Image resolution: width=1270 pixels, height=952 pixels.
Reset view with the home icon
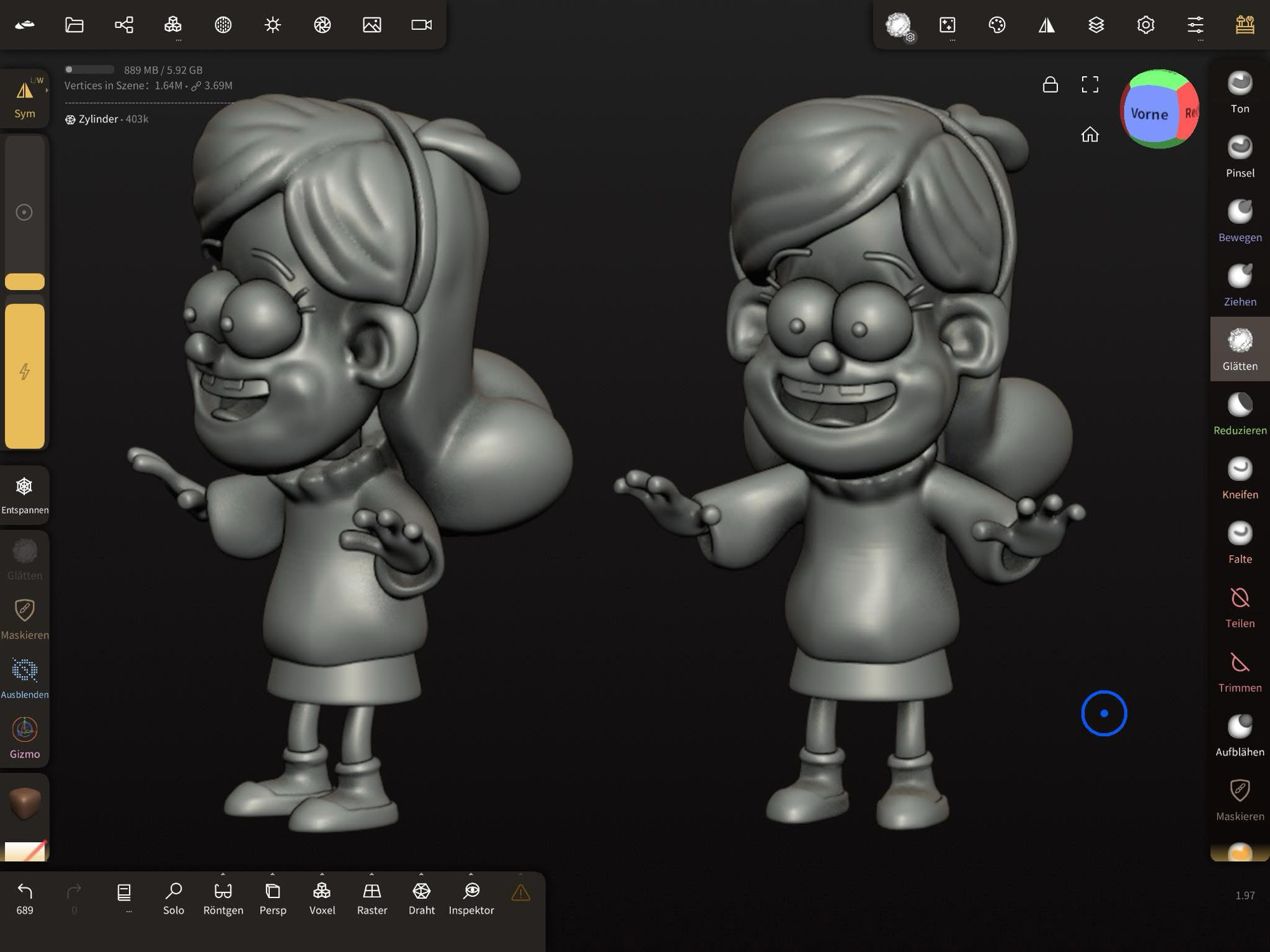1090,134
